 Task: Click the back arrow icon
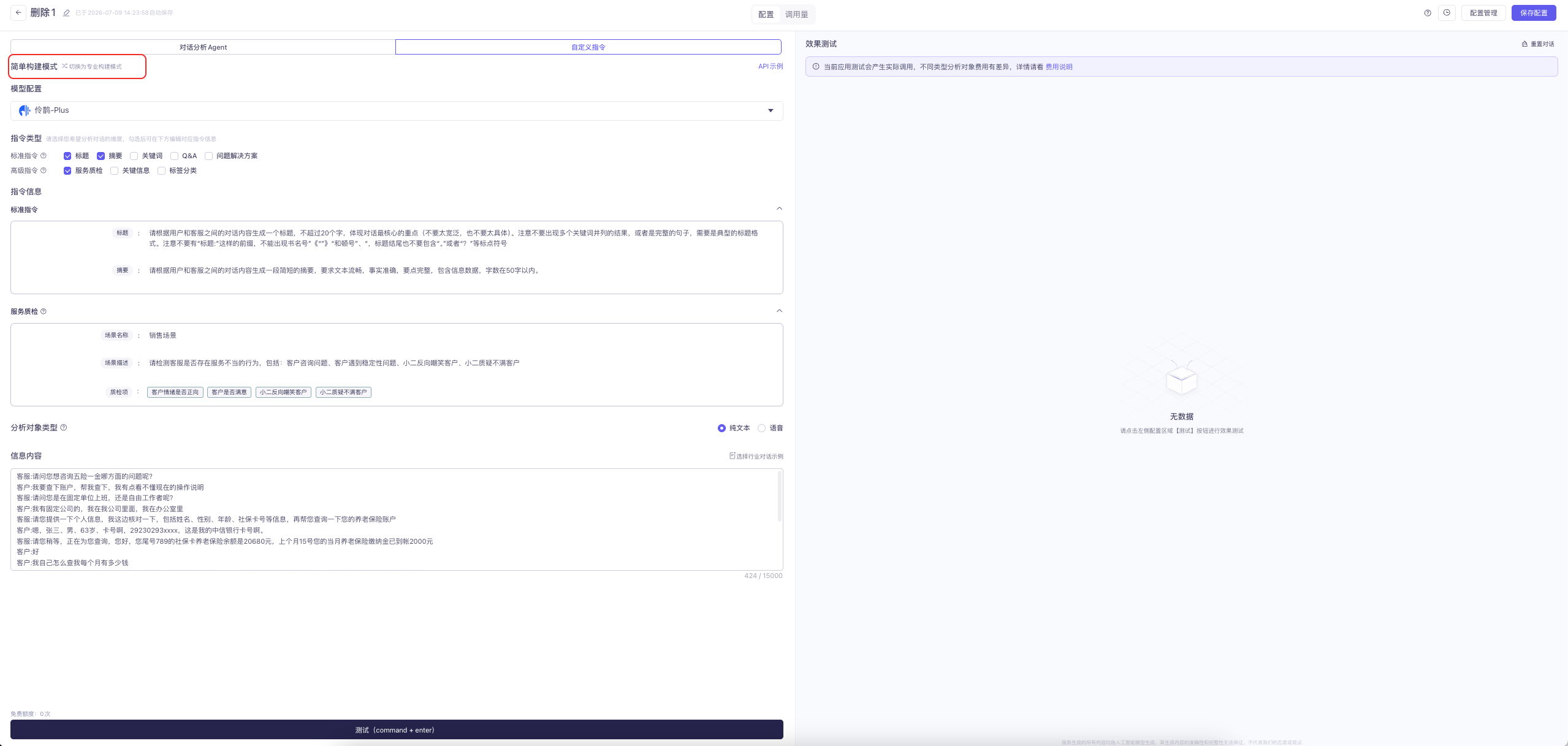point(18,13)
